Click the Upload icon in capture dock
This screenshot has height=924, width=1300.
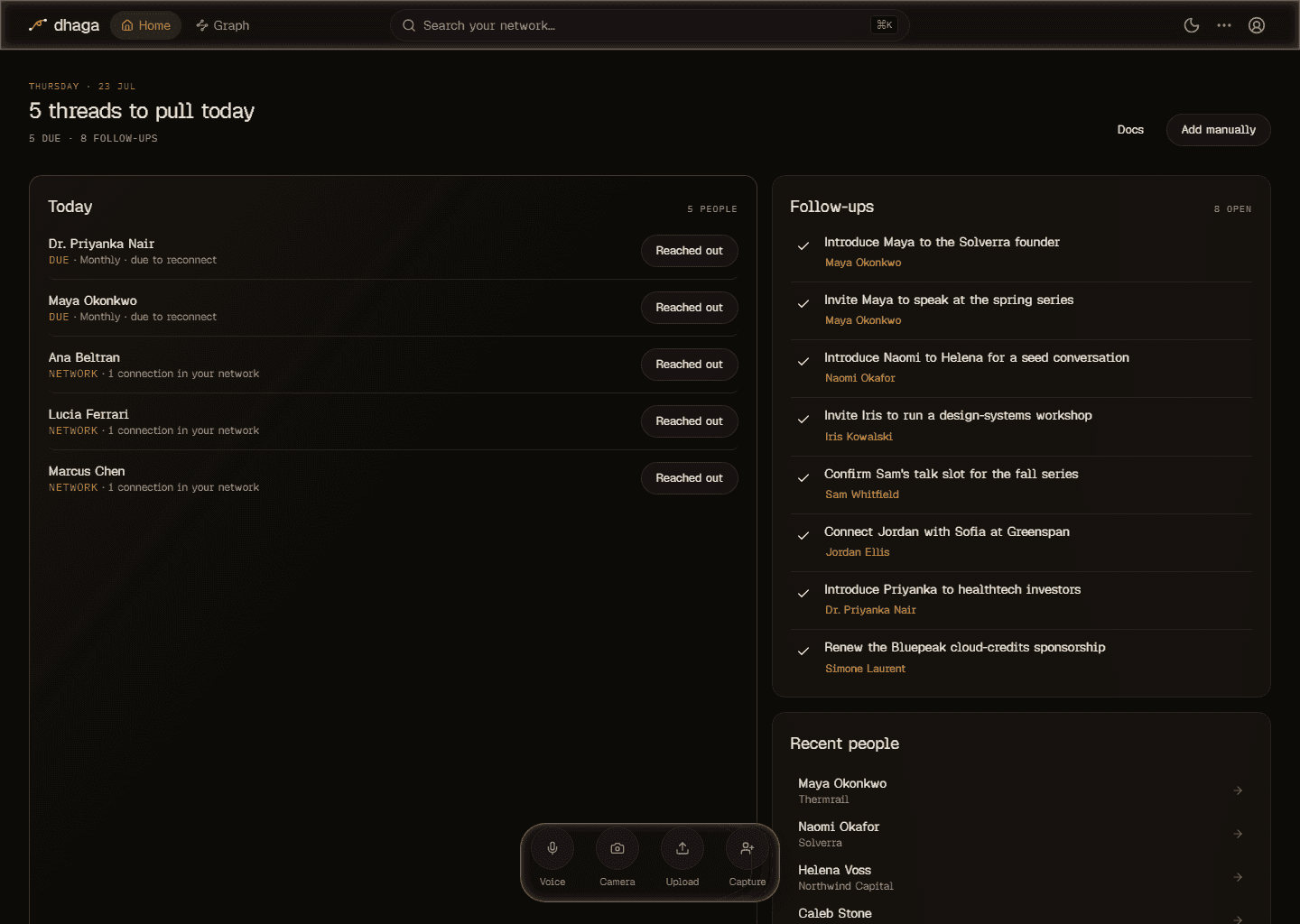[682, 848]
